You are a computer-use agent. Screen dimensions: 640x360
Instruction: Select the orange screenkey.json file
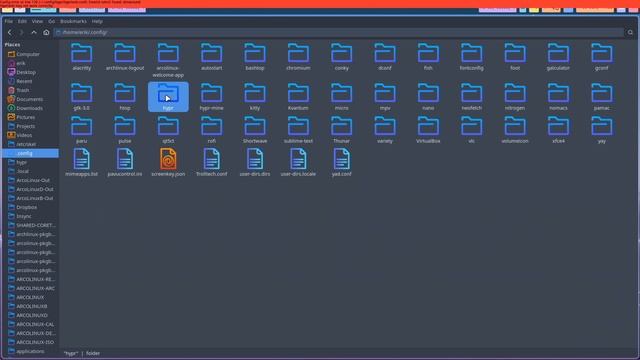[168, 162]
